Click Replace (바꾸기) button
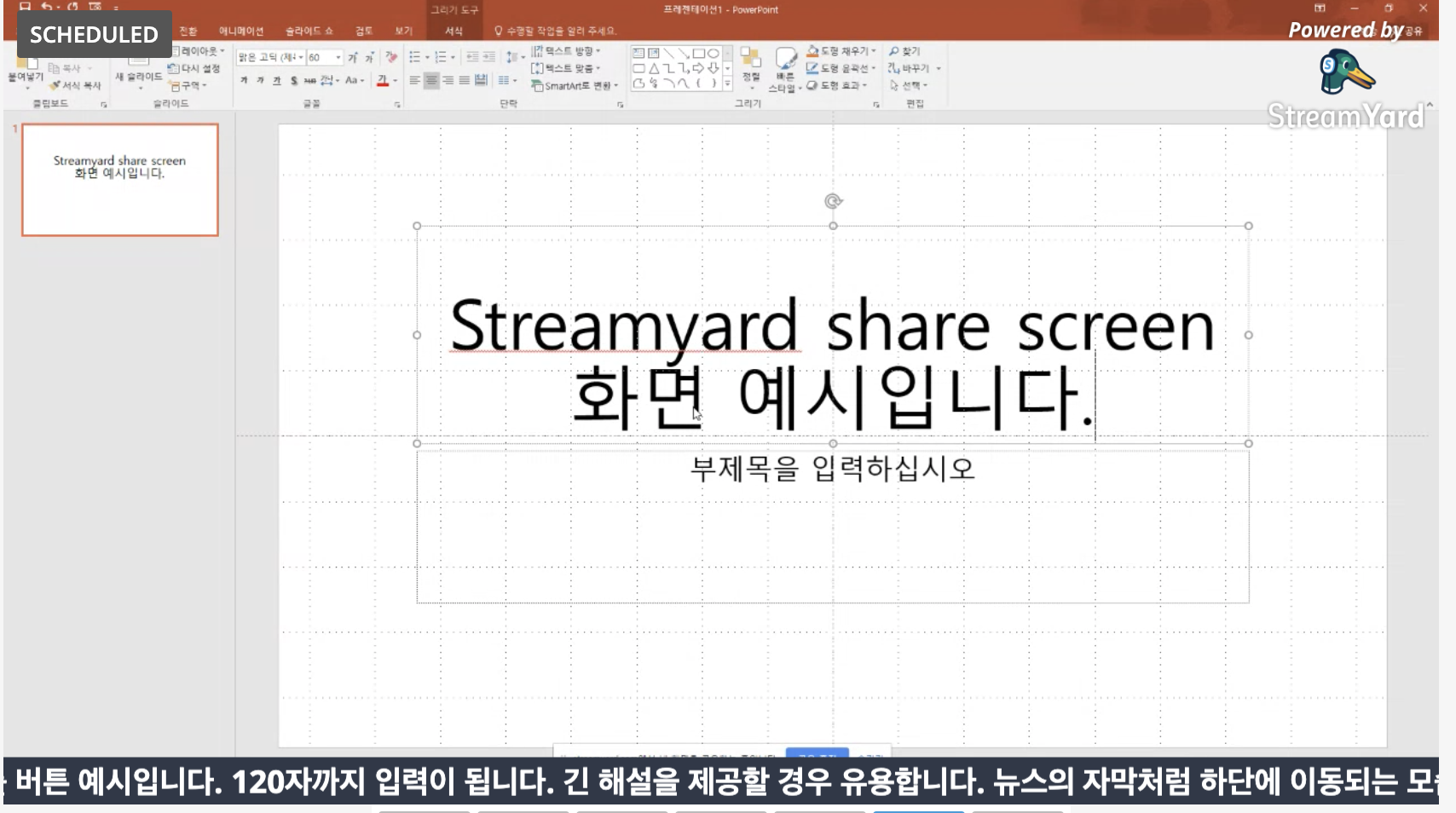 913,68
